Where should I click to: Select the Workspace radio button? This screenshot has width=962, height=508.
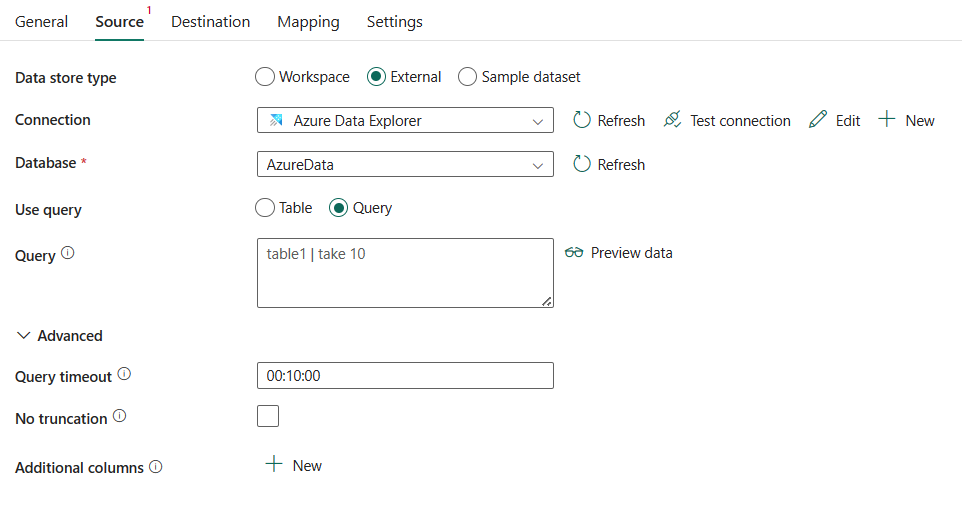264,77
